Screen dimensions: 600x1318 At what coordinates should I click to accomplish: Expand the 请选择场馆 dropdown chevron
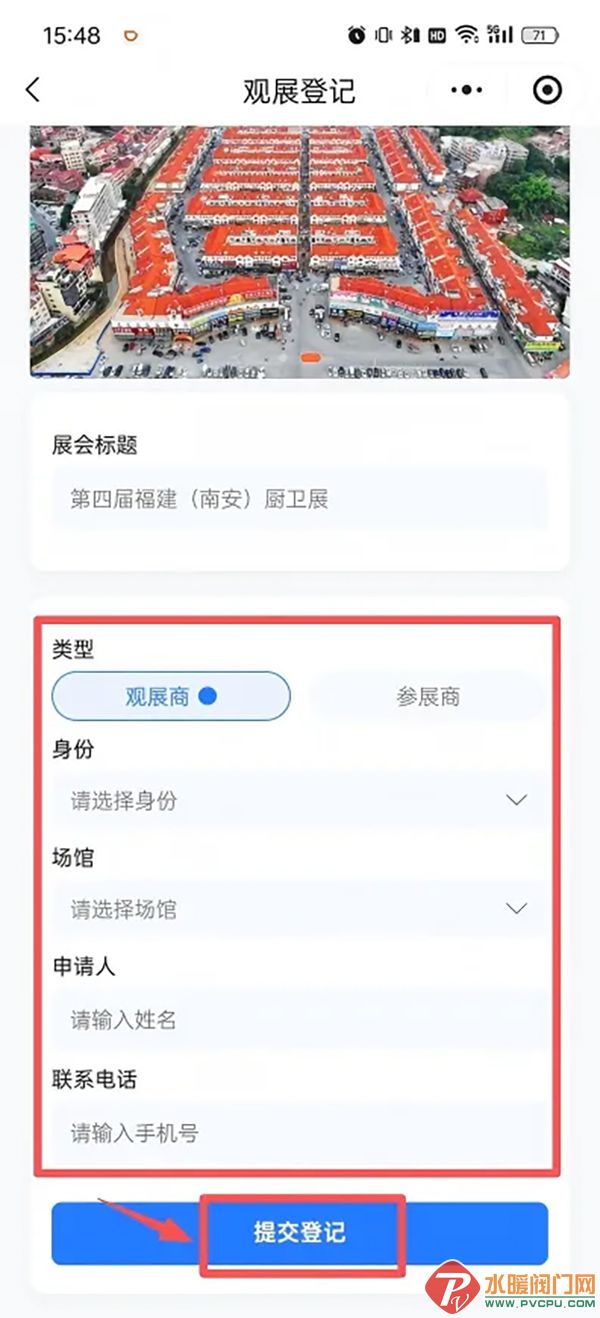tap(516, 909)
